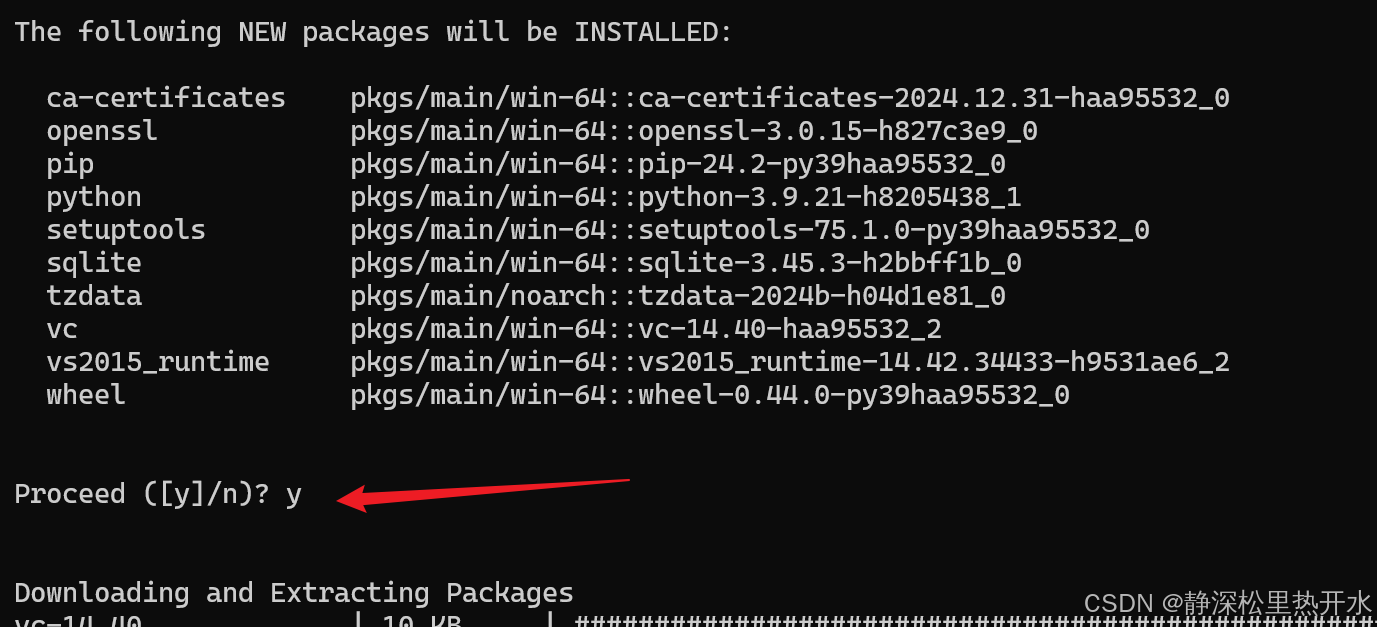Select the setuptools package name
Image resolution: width=1377 pixels, height=627 pixels.
125,230
